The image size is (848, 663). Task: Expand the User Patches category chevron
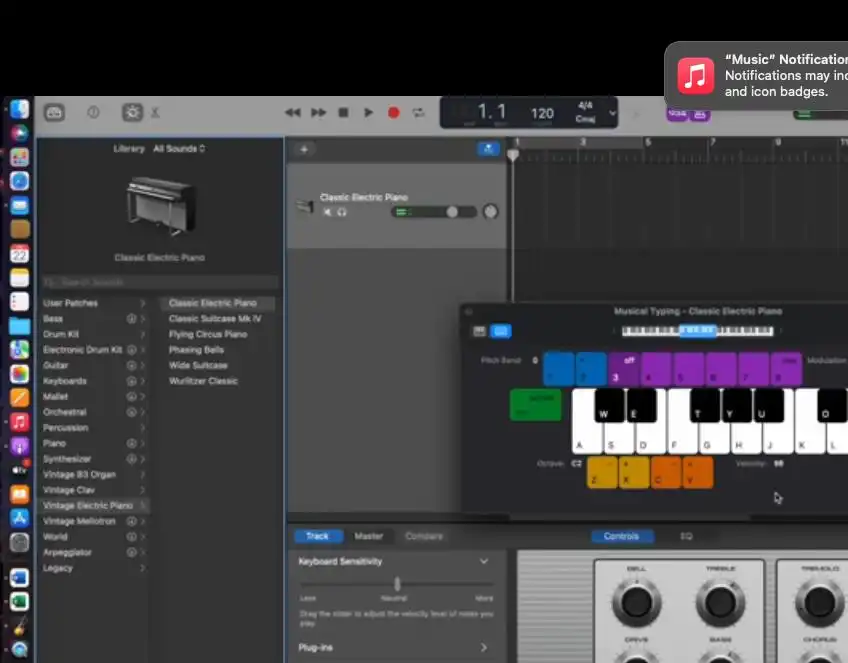143,303
